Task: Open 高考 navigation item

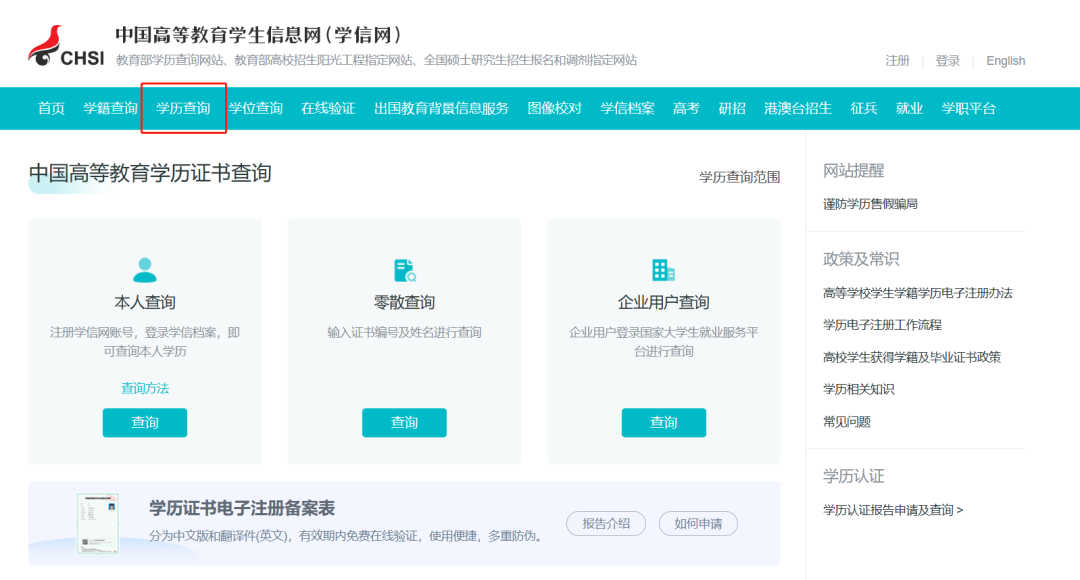Action: 686,108
